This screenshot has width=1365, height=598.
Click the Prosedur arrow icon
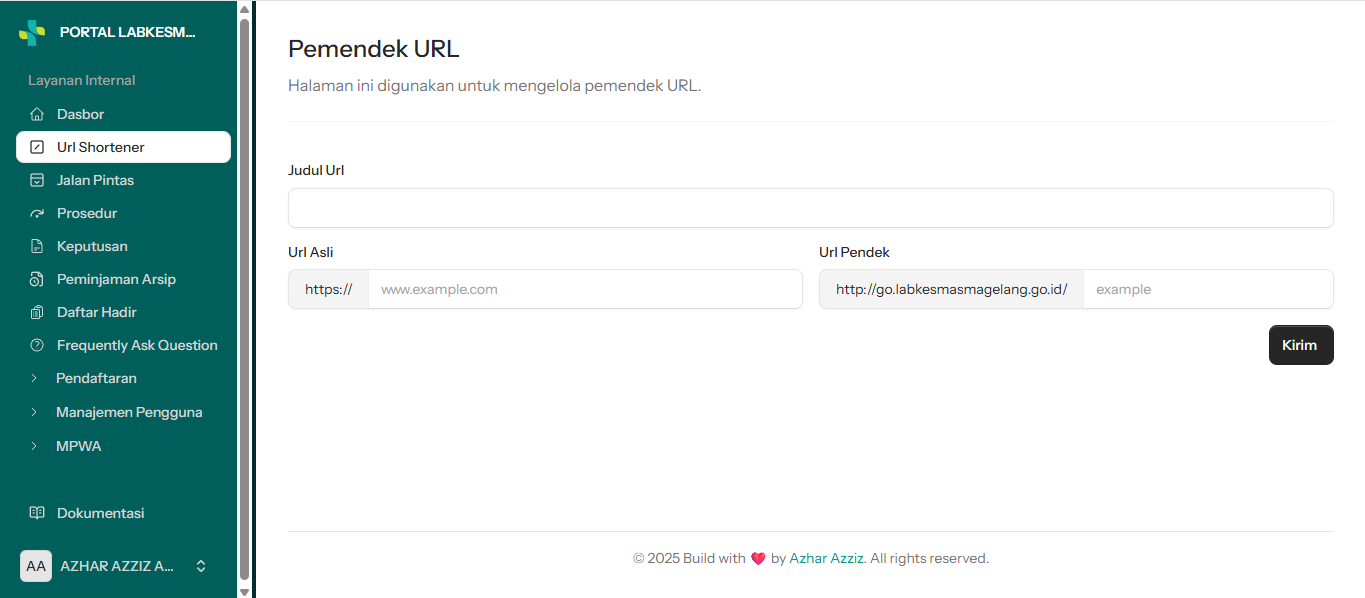[x=37, y=213]
